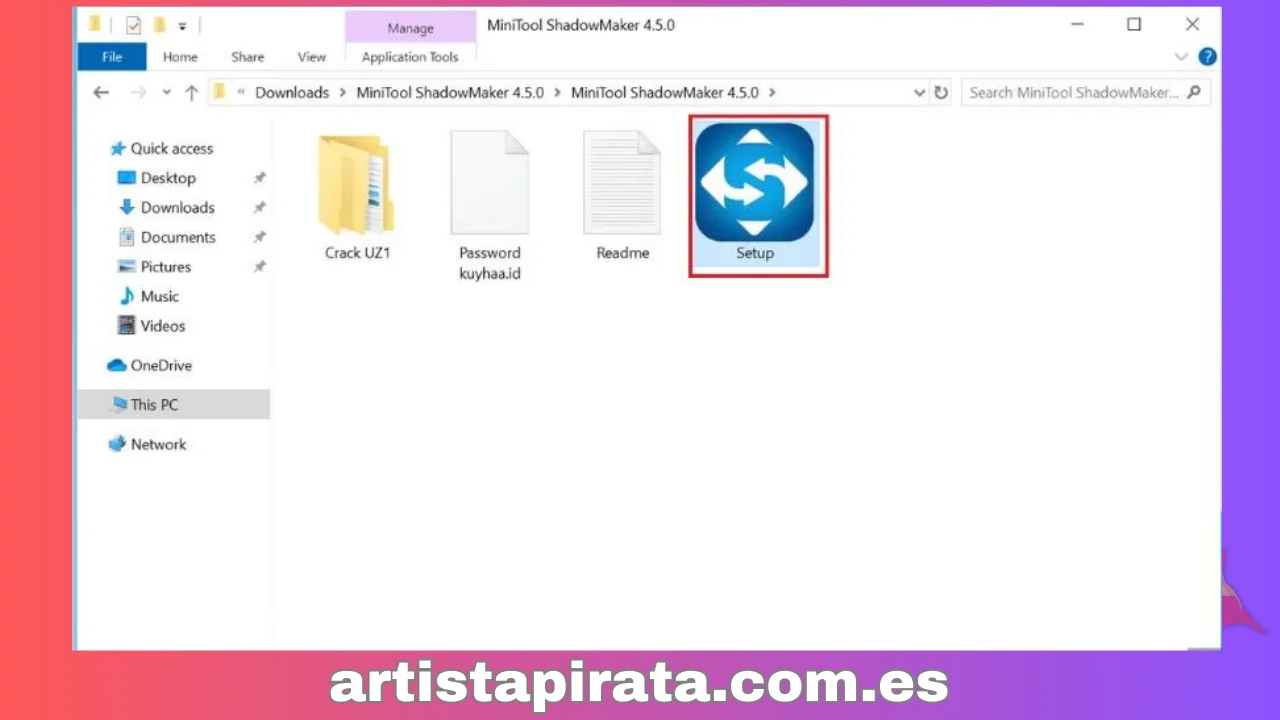Open the File menu
This screenshot has height=720, width=1280.
pyautogui.click(x=112, y=57)
